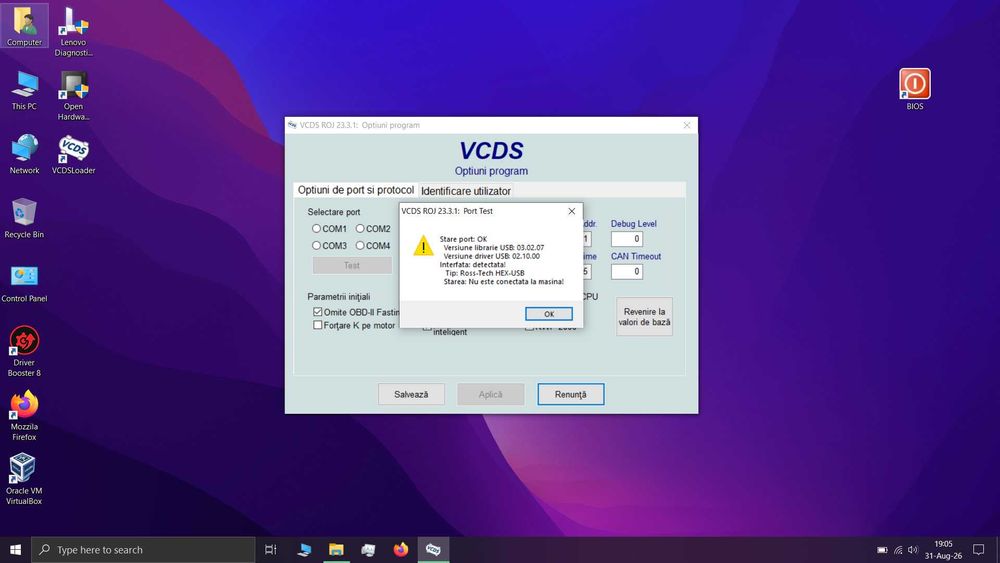Click the VCDS heading text
The image size is (1000, 563).
491,150
